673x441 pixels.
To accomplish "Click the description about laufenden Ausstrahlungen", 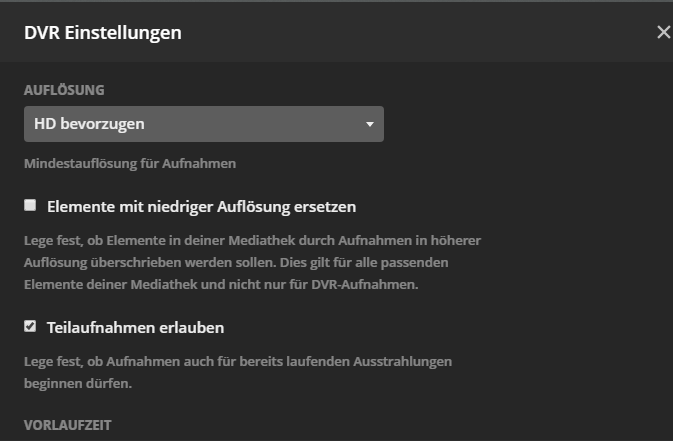I will coord(238,360).
